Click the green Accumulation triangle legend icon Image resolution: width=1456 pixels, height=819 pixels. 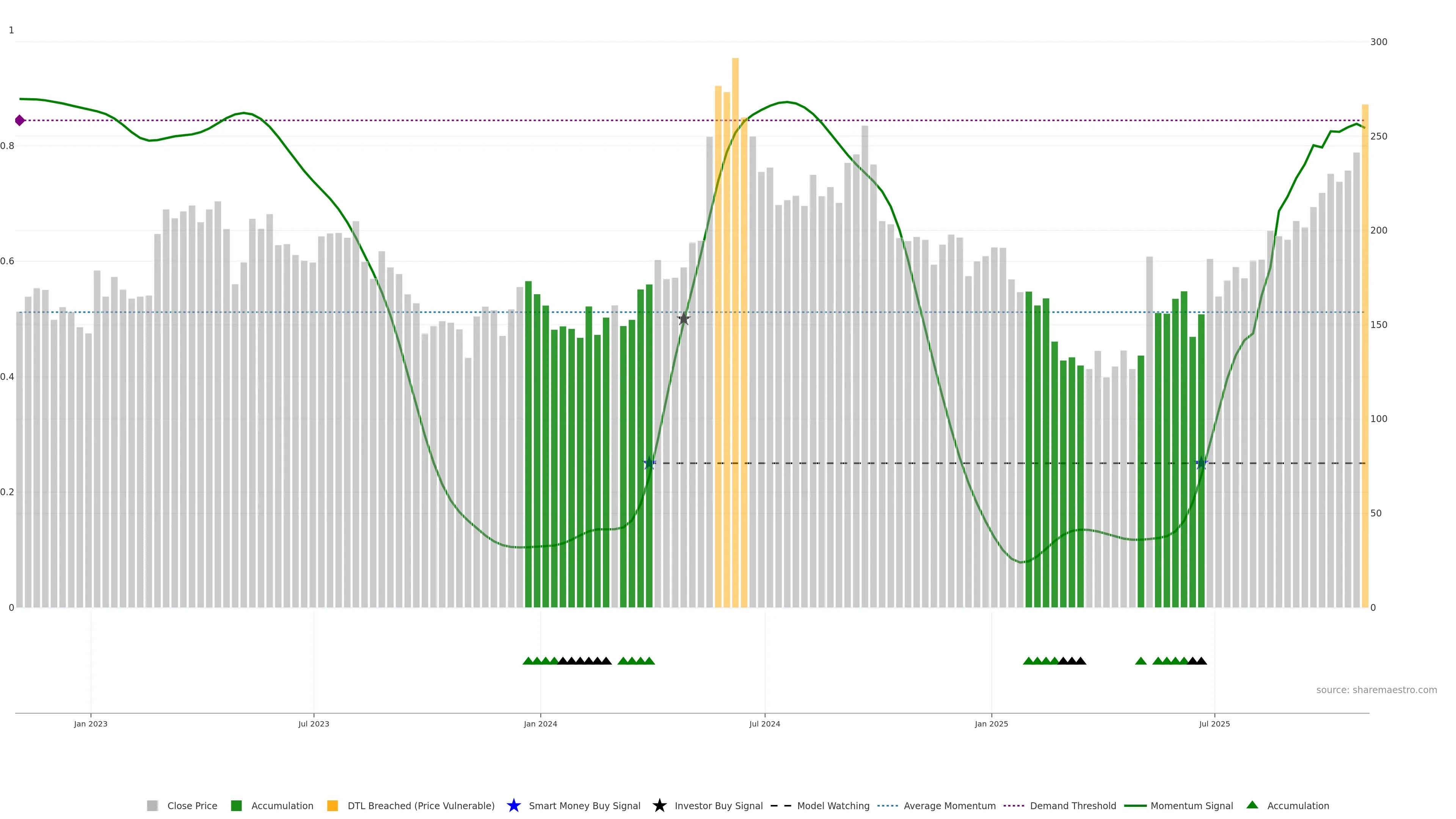point(1252,805)
